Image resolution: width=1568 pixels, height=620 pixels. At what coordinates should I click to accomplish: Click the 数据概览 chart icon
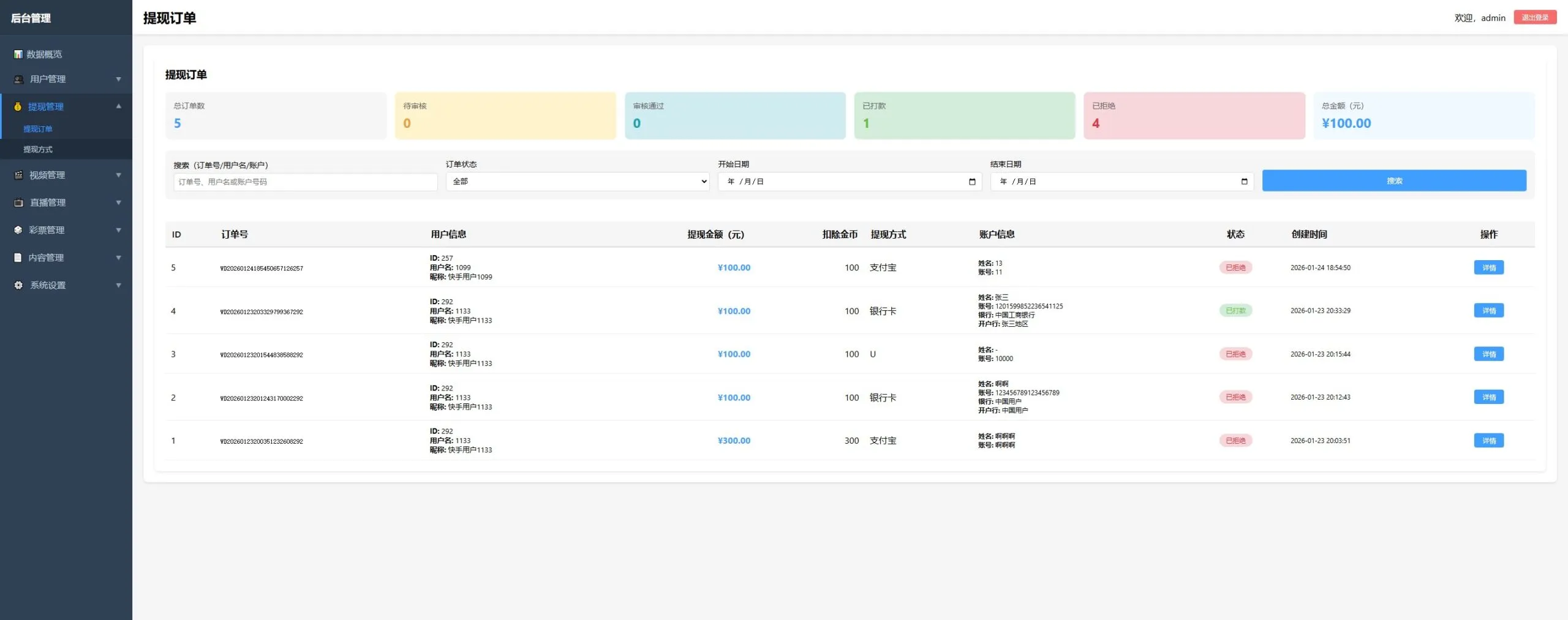(x=18, y=54)
